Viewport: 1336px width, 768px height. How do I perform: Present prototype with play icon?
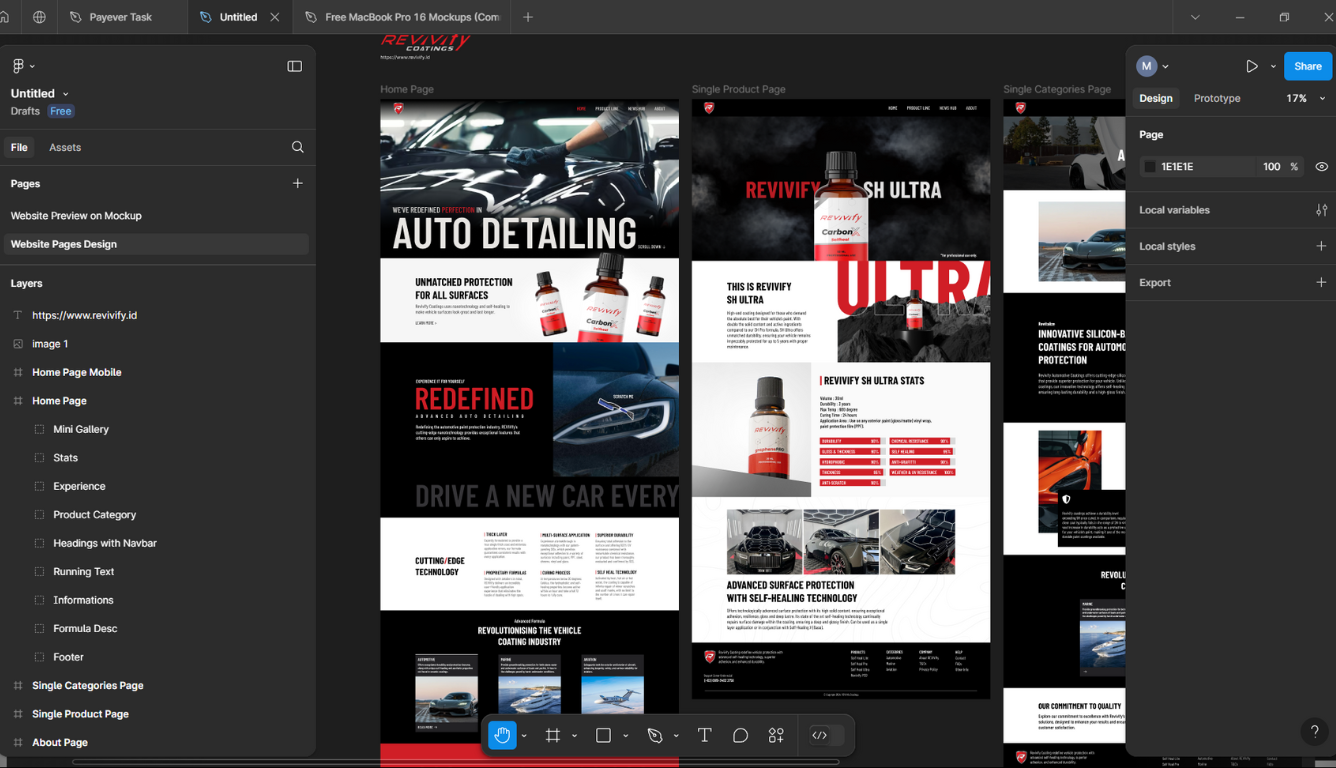point(1252,66)
